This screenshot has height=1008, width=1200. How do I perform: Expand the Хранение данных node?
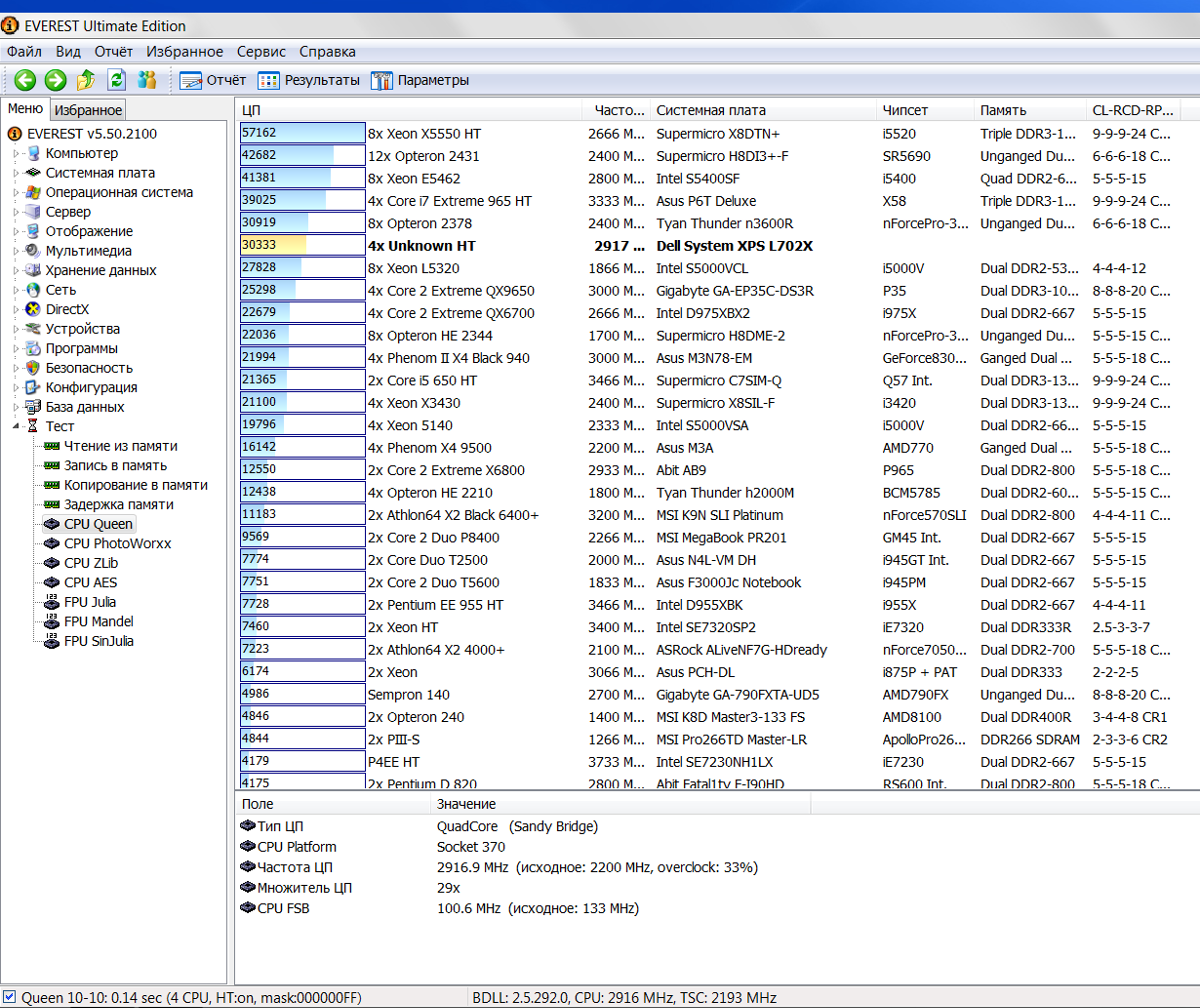16,270
